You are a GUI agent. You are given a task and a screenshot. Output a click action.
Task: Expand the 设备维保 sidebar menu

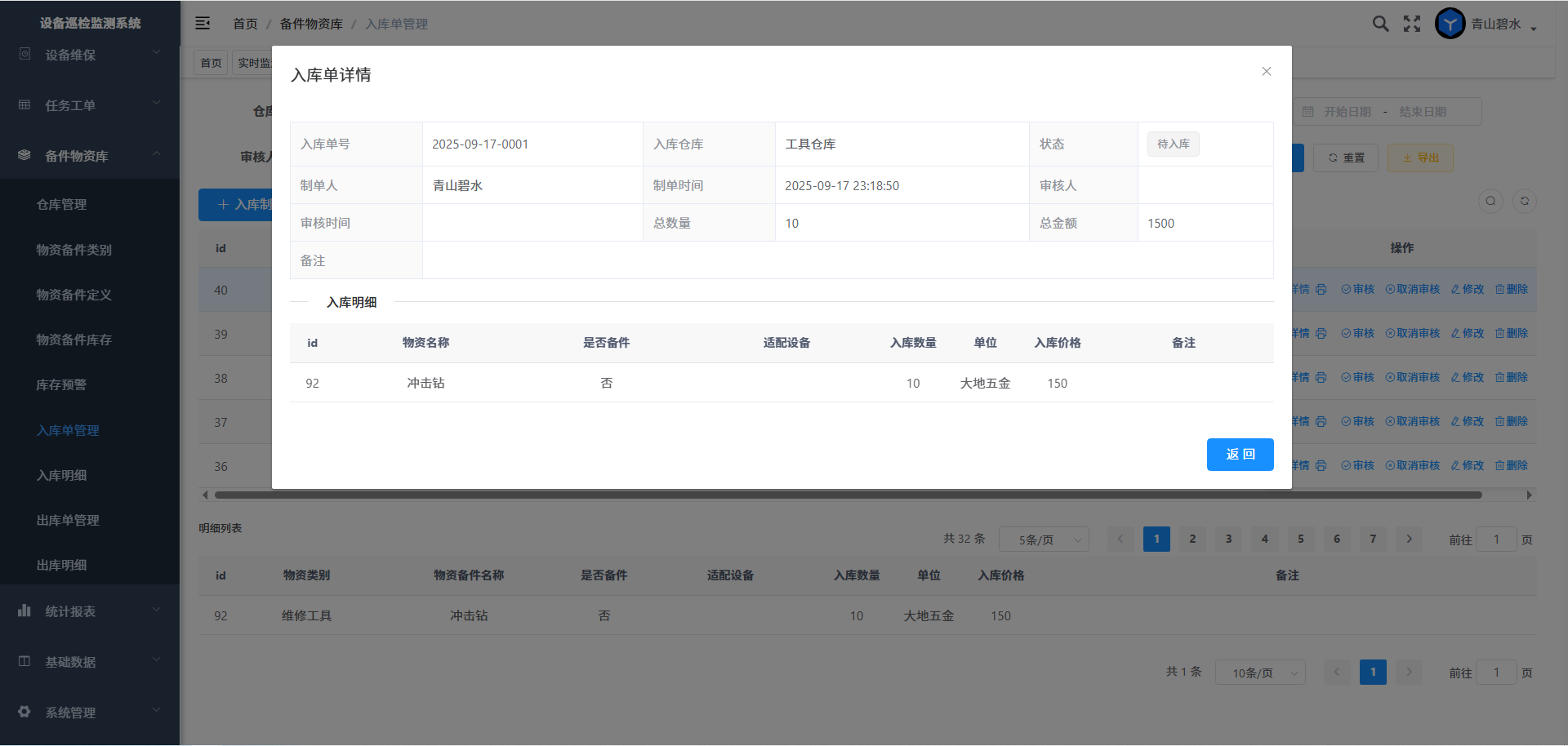pos(90,55)
